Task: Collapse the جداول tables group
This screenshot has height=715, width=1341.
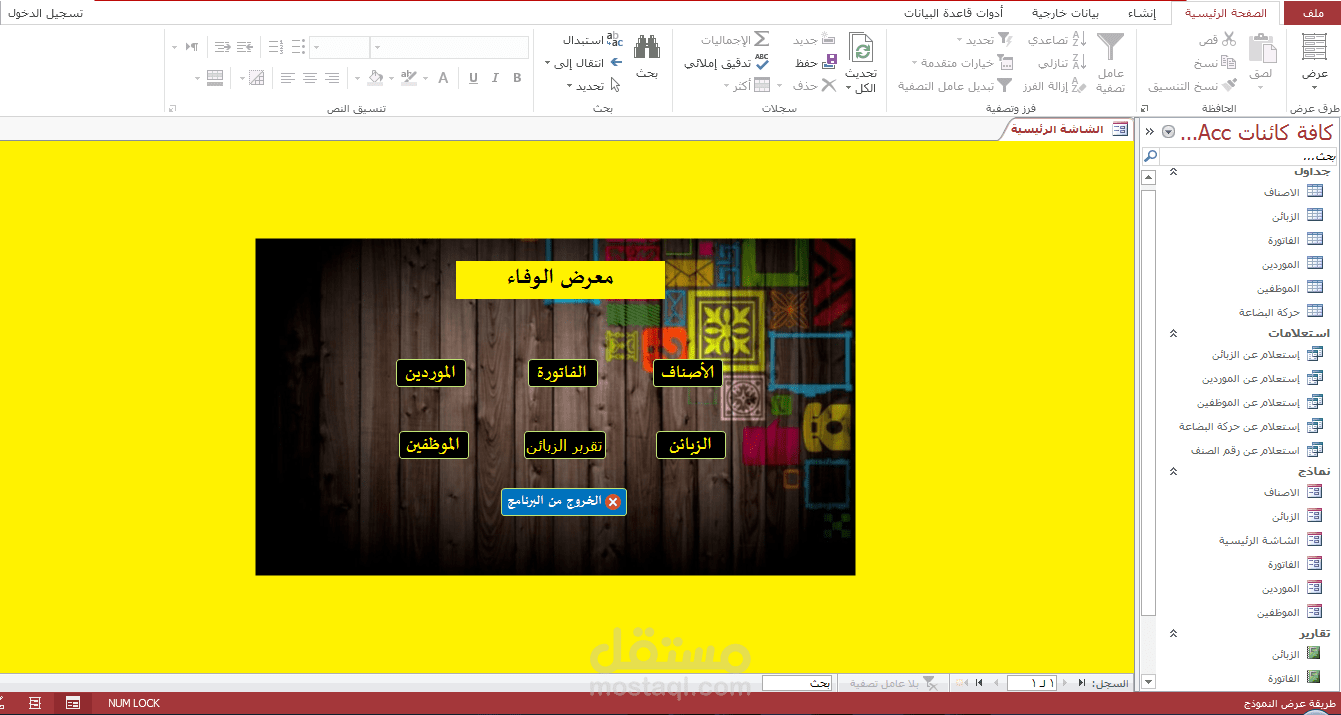Action: click(1174, 171)
